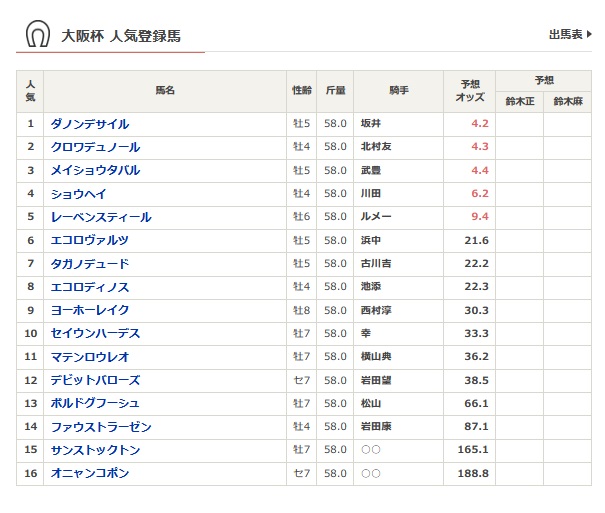Viewport: 605px width, 513px height.
Task: Click the odds value 4.3
Action: click(x=480, y=147)
